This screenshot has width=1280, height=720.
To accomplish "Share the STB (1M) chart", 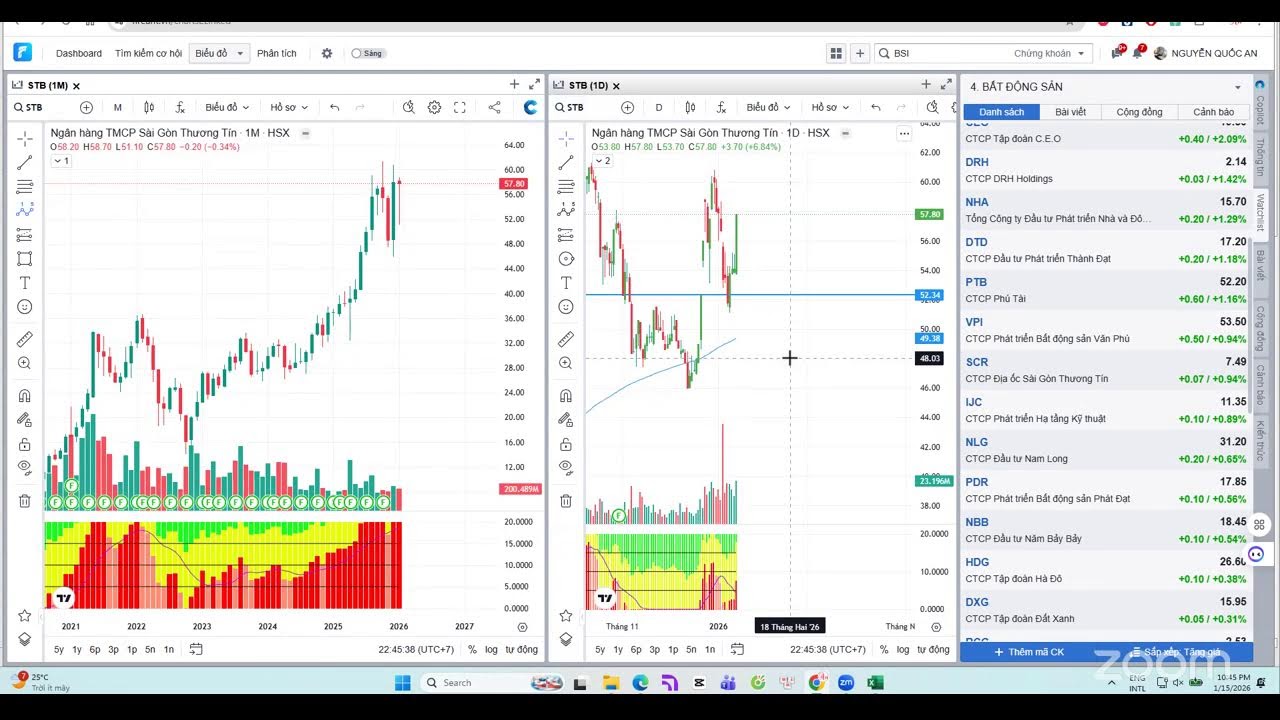I will pos(494,107).
